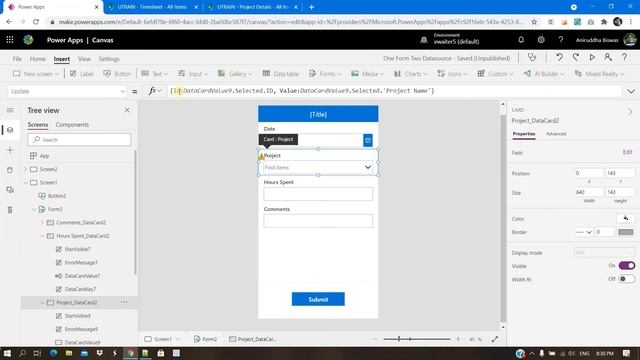
Task: Zoom out with the minus icon
Action: [375, 339]
